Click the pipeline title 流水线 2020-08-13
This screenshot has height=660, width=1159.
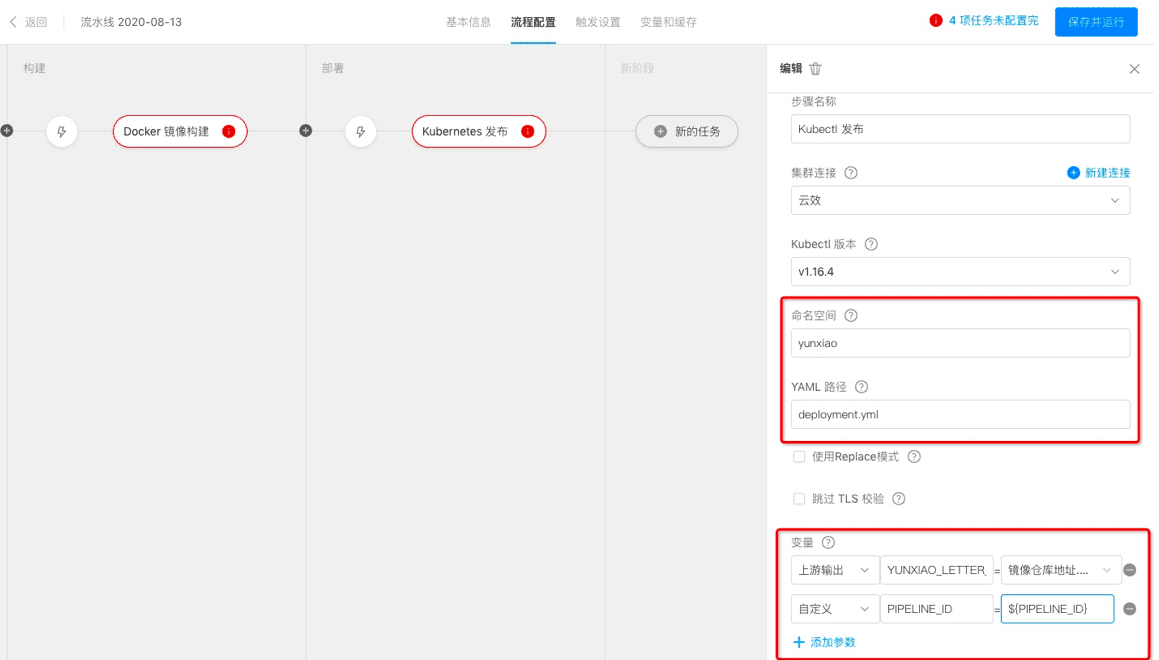[x=131, y=22]
